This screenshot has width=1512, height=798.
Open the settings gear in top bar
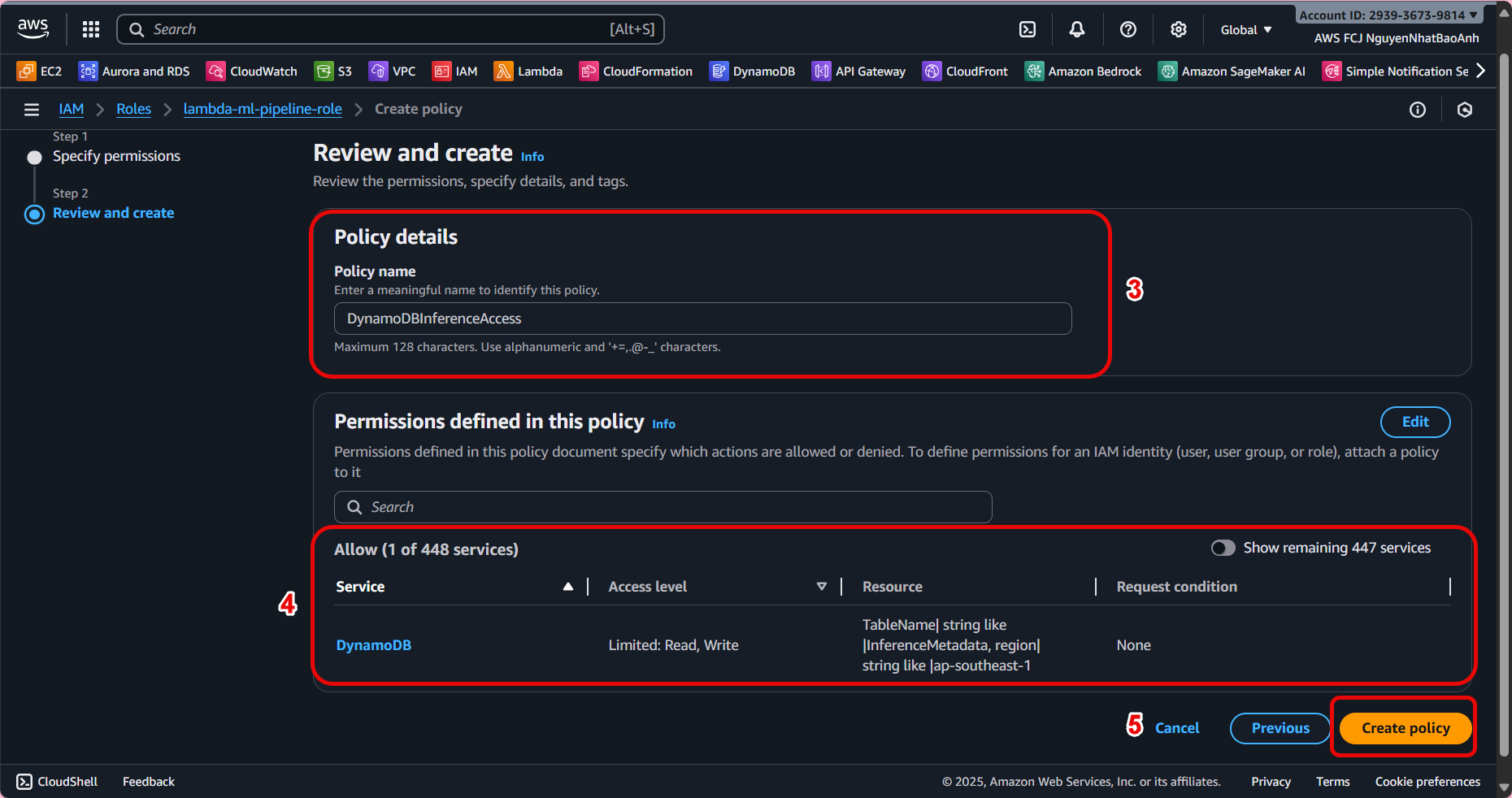click(1179, 29)
